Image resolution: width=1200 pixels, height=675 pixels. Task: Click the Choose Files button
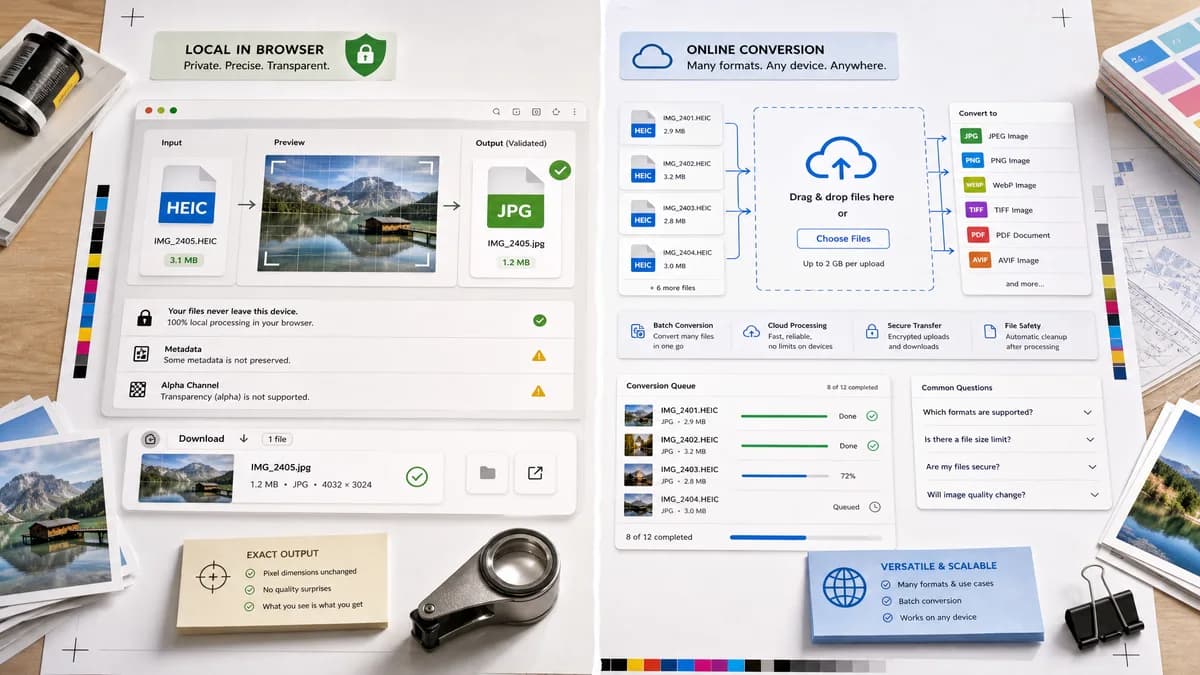843,239
